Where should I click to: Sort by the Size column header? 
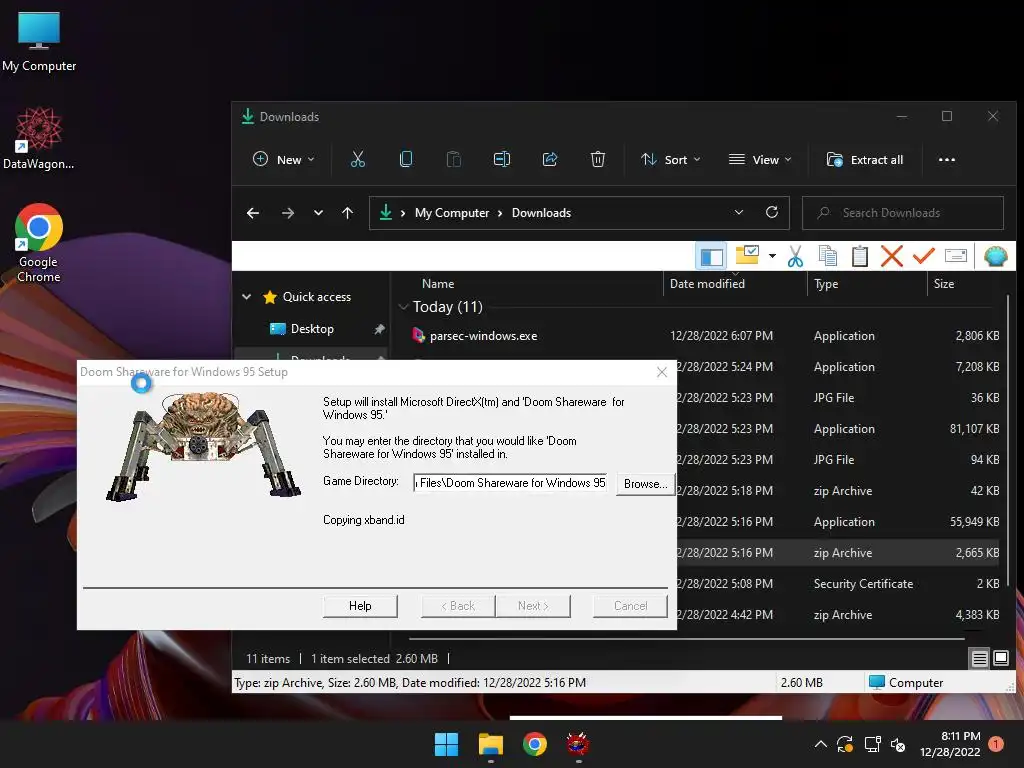tap(944, 284)
